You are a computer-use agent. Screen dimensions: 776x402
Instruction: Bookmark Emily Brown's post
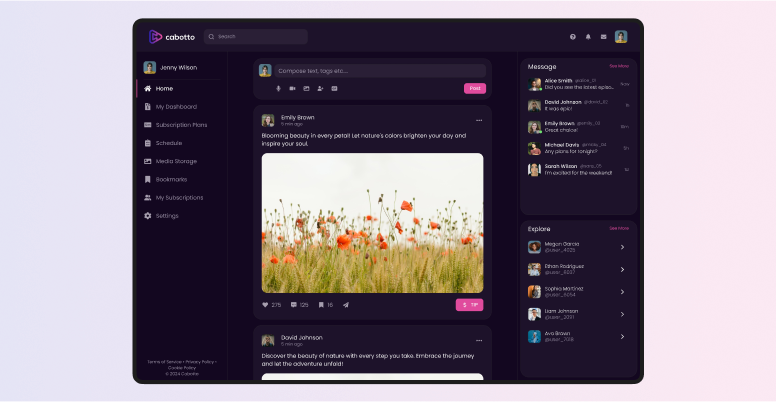tap(321, 304)
